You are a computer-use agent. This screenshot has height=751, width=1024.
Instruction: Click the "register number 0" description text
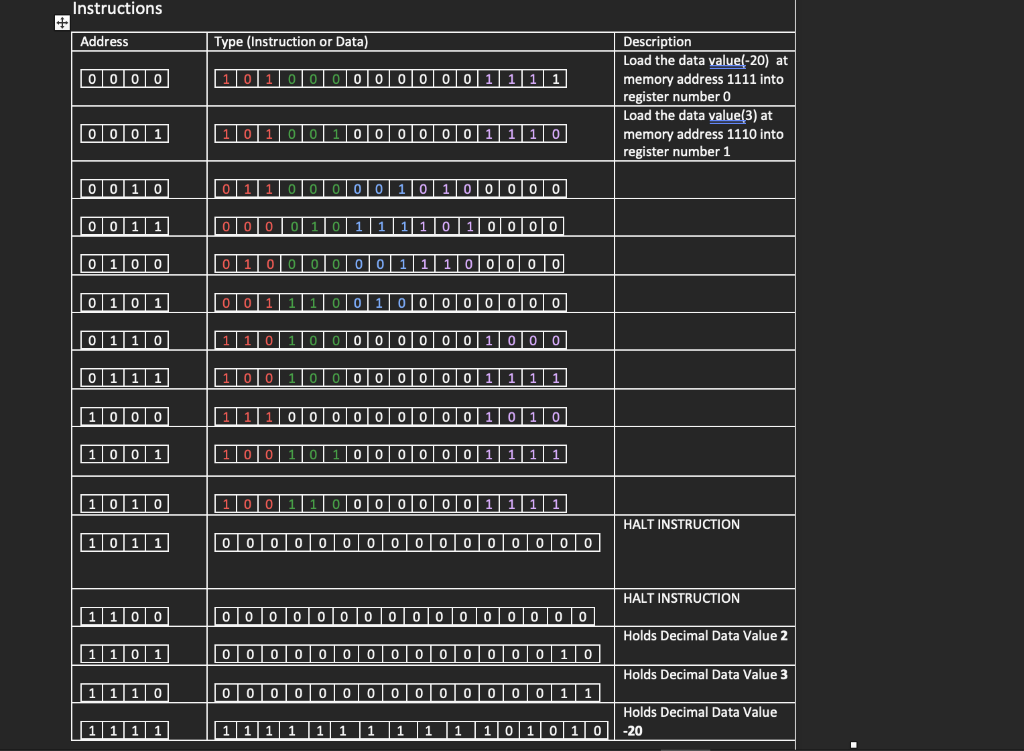click(674, 96)
